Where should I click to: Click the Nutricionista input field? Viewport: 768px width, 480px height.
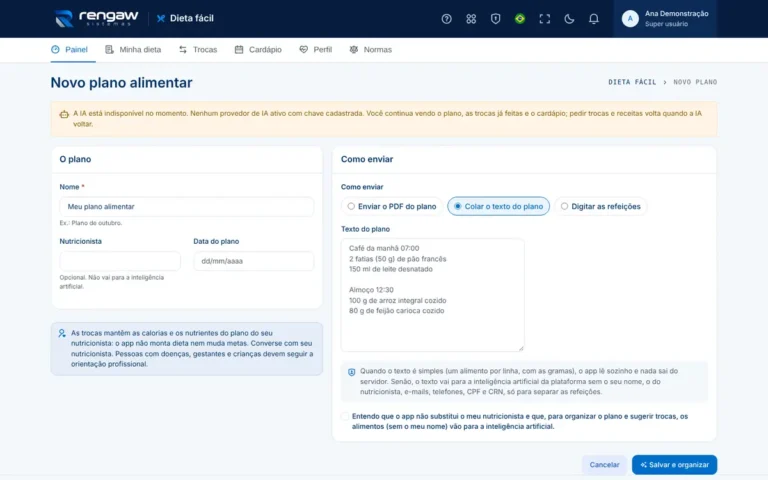pos(120,261)
